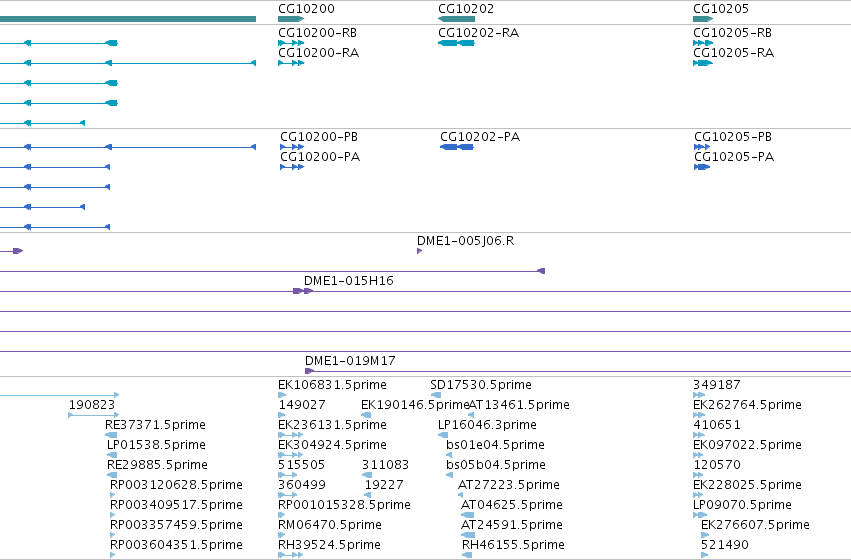Click protein CG10200-PA label
Viewport: 851px width, 560px height.
(320, 157)
